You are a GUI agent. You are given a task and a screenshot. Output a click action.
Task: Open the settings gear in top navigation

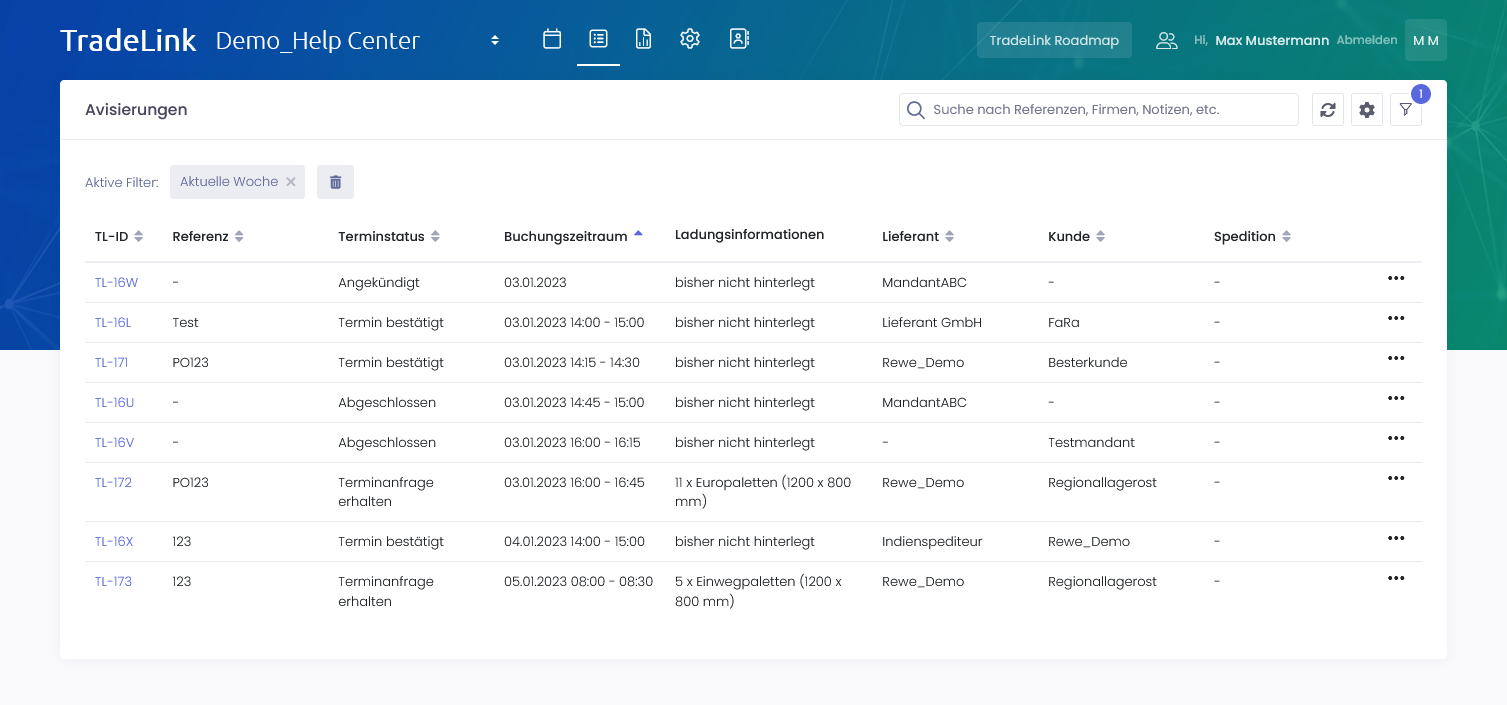pyautogui.click(x=689, y=39)
